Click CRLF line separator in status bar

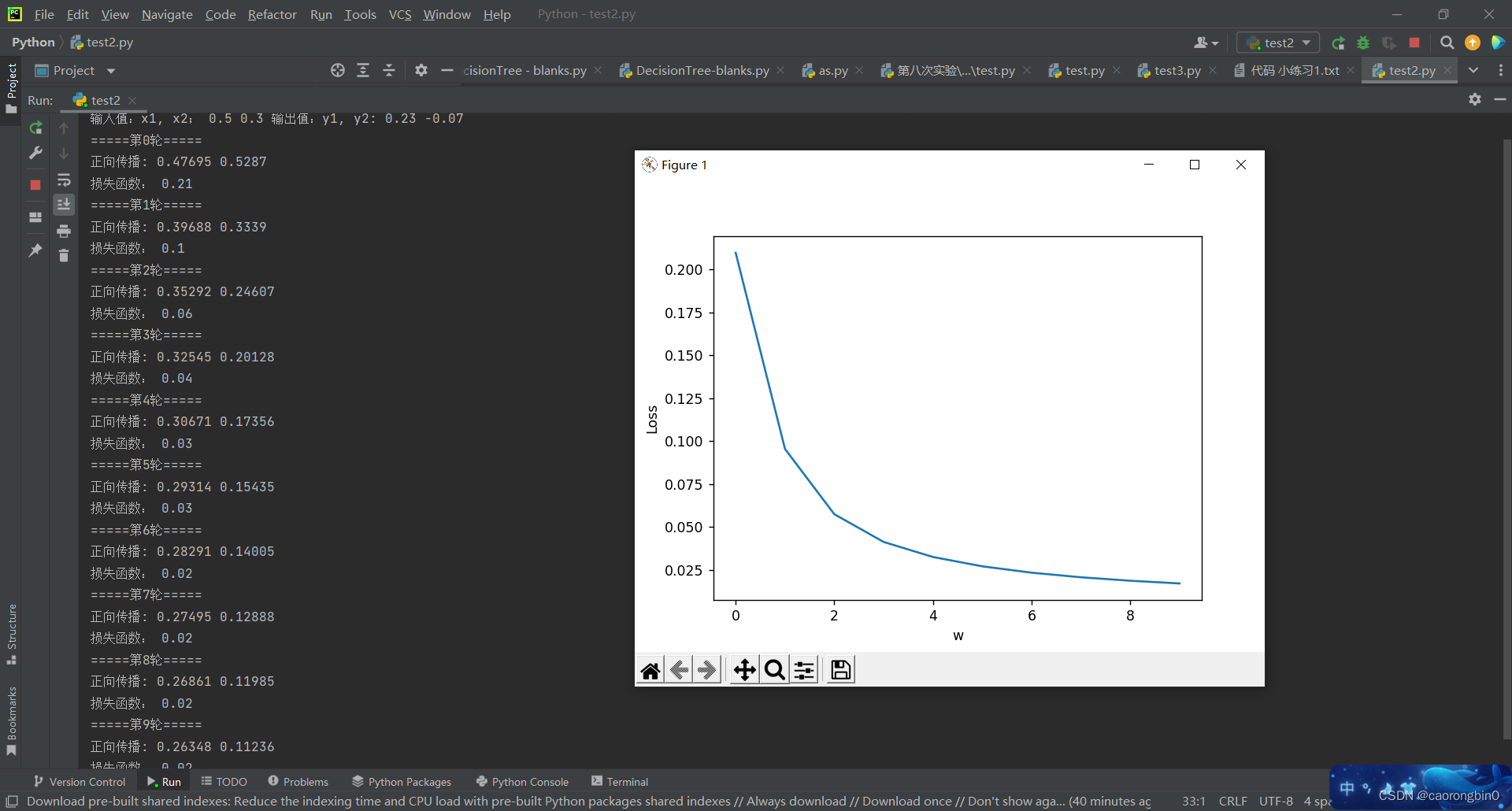click(x=1232, y=801)
